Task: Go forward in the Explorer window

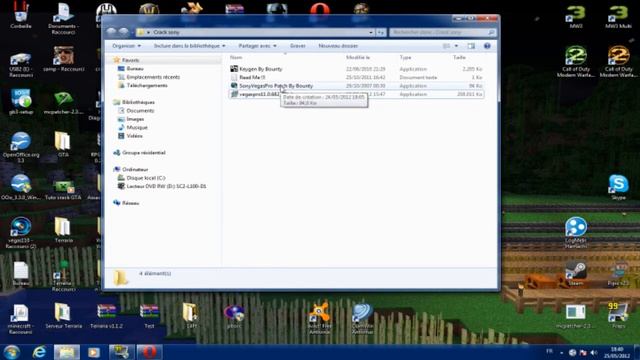Action: (x=123, y=32)
